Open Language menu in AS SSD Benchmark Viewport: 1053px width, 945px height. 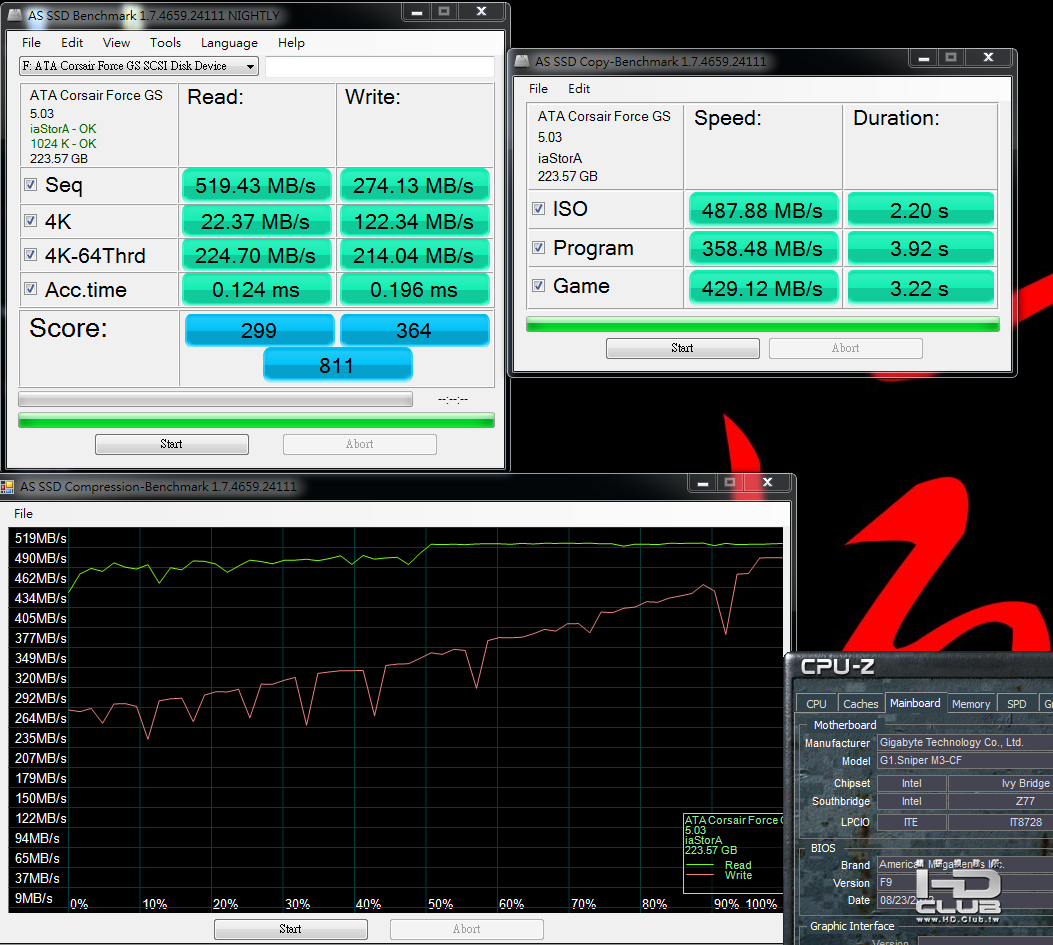229,42
